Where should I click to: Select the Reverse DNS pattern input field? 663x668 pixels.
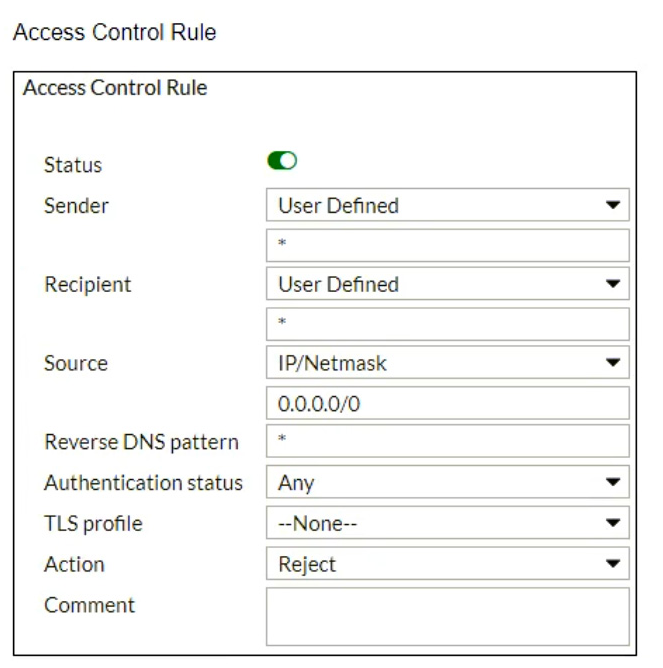[x=447, y=441]
